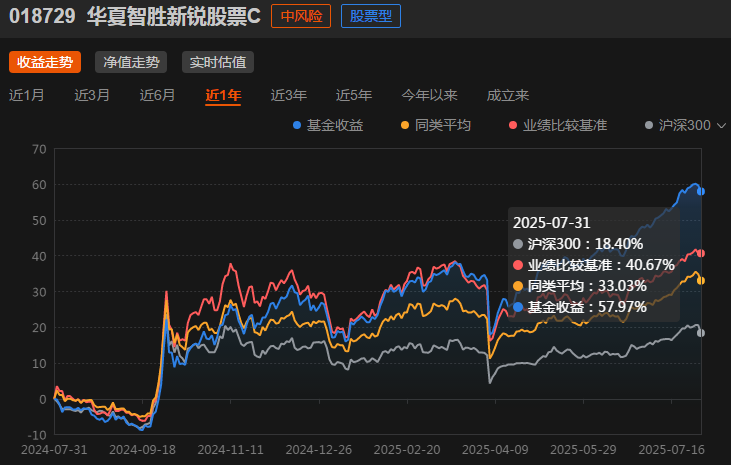Click the blue dot before 基金收益 legend

point(297,125)
